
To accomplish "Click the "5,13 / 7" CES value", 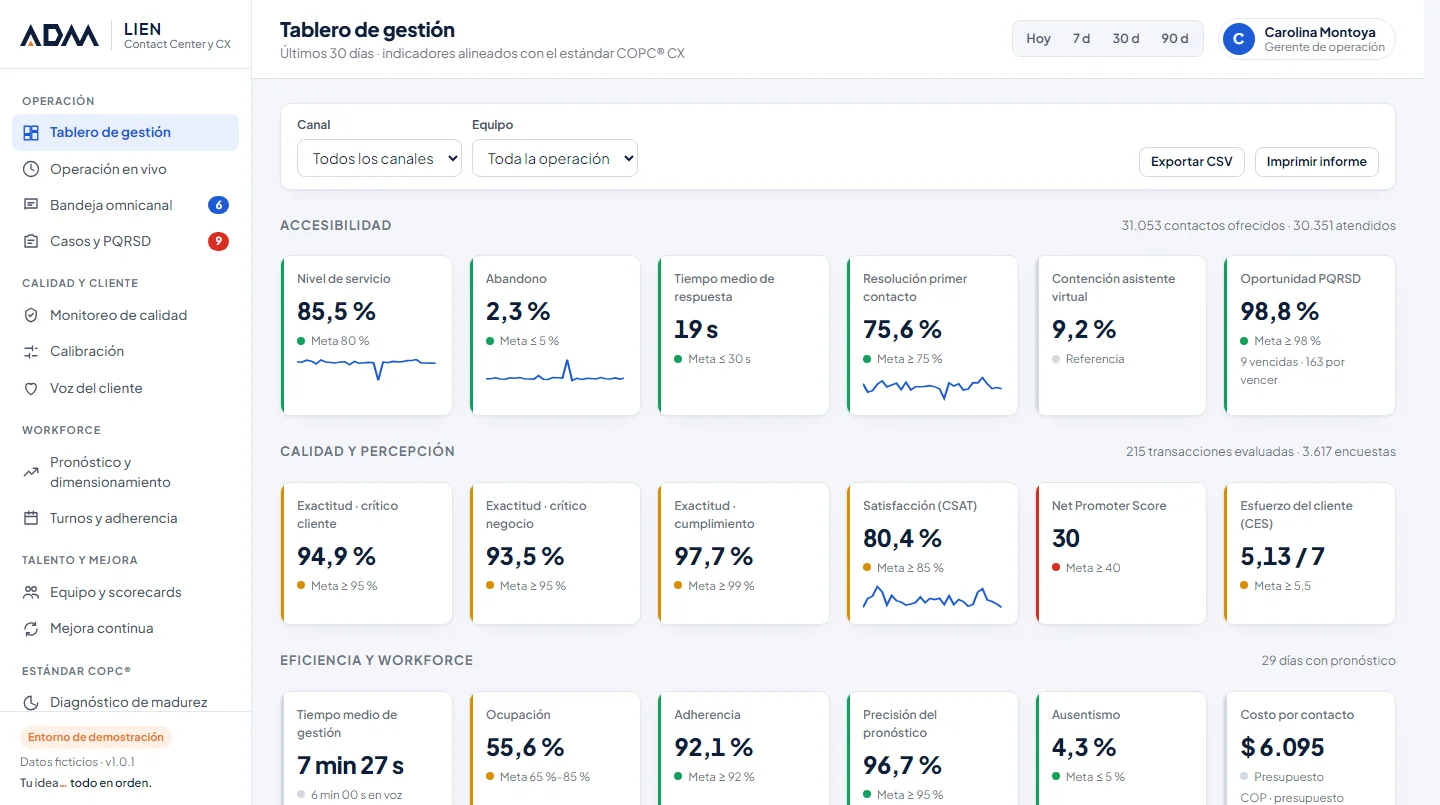I will tap(1283, 556).
